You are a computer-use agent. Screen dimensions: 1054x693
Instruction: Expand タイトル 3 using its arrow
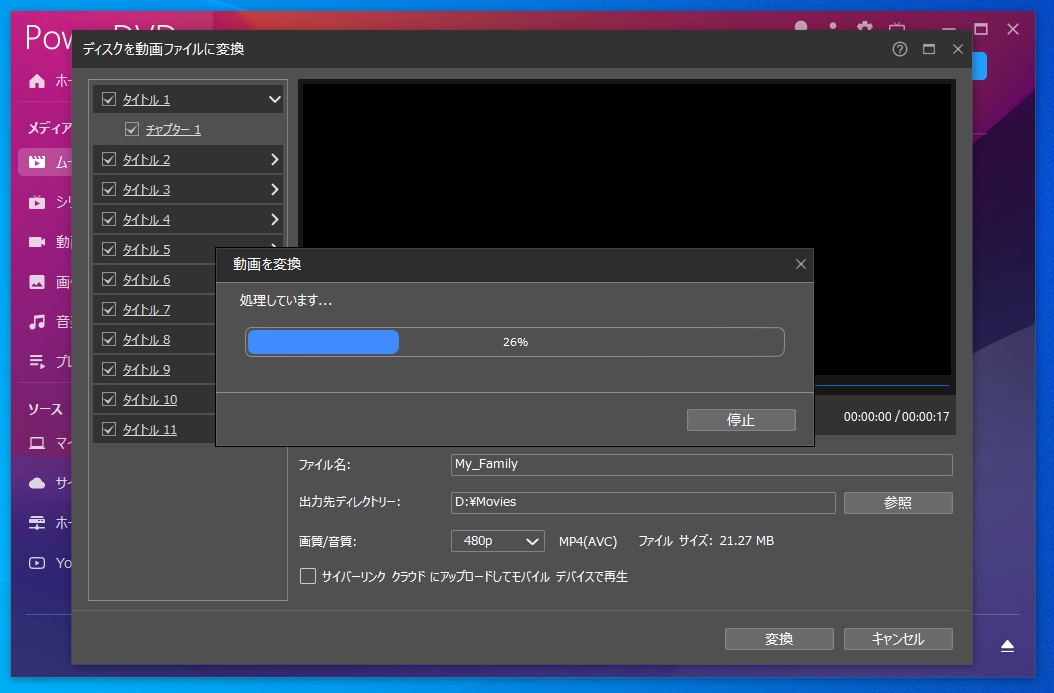[275, 190]
